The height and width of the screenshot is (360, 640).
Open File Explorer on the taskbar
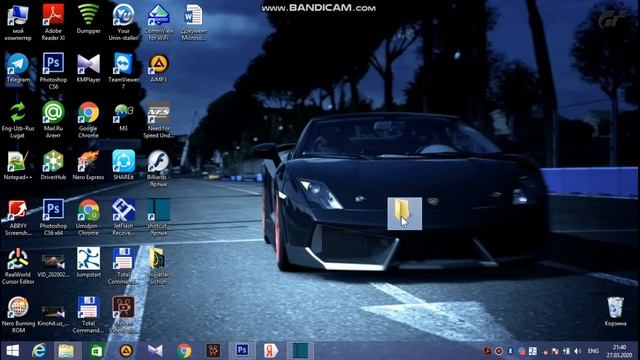pyautogui.click(x=66, y=351)
